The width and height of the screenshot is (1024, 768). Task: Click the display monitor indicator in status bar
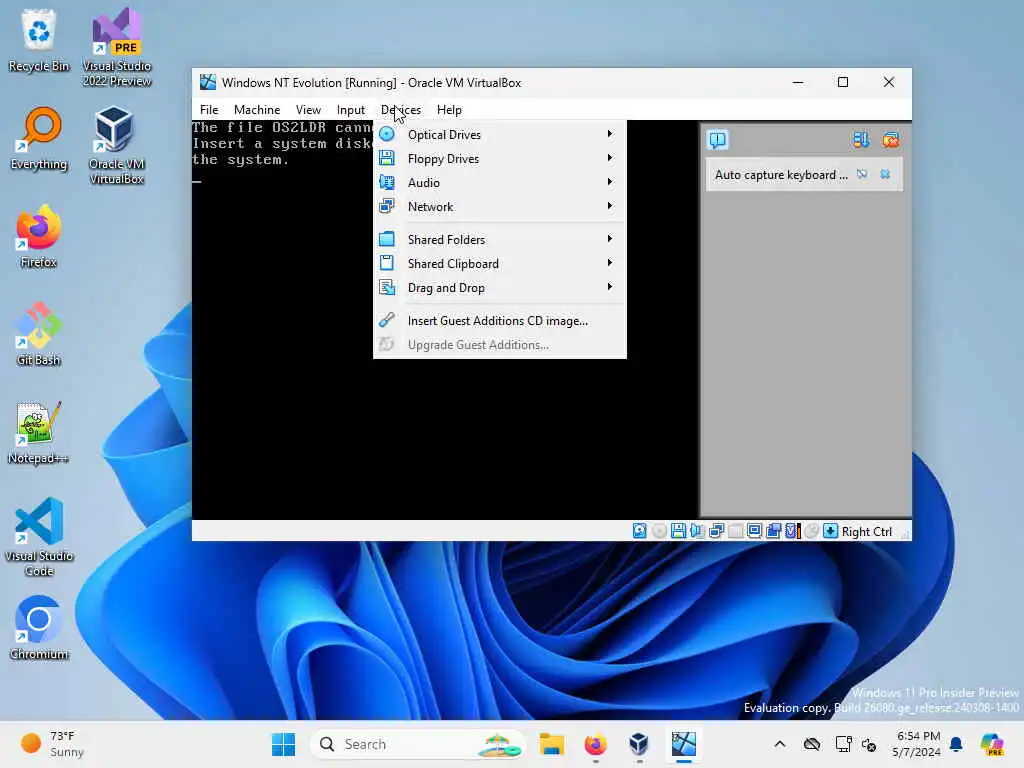(x=754, y=531)
